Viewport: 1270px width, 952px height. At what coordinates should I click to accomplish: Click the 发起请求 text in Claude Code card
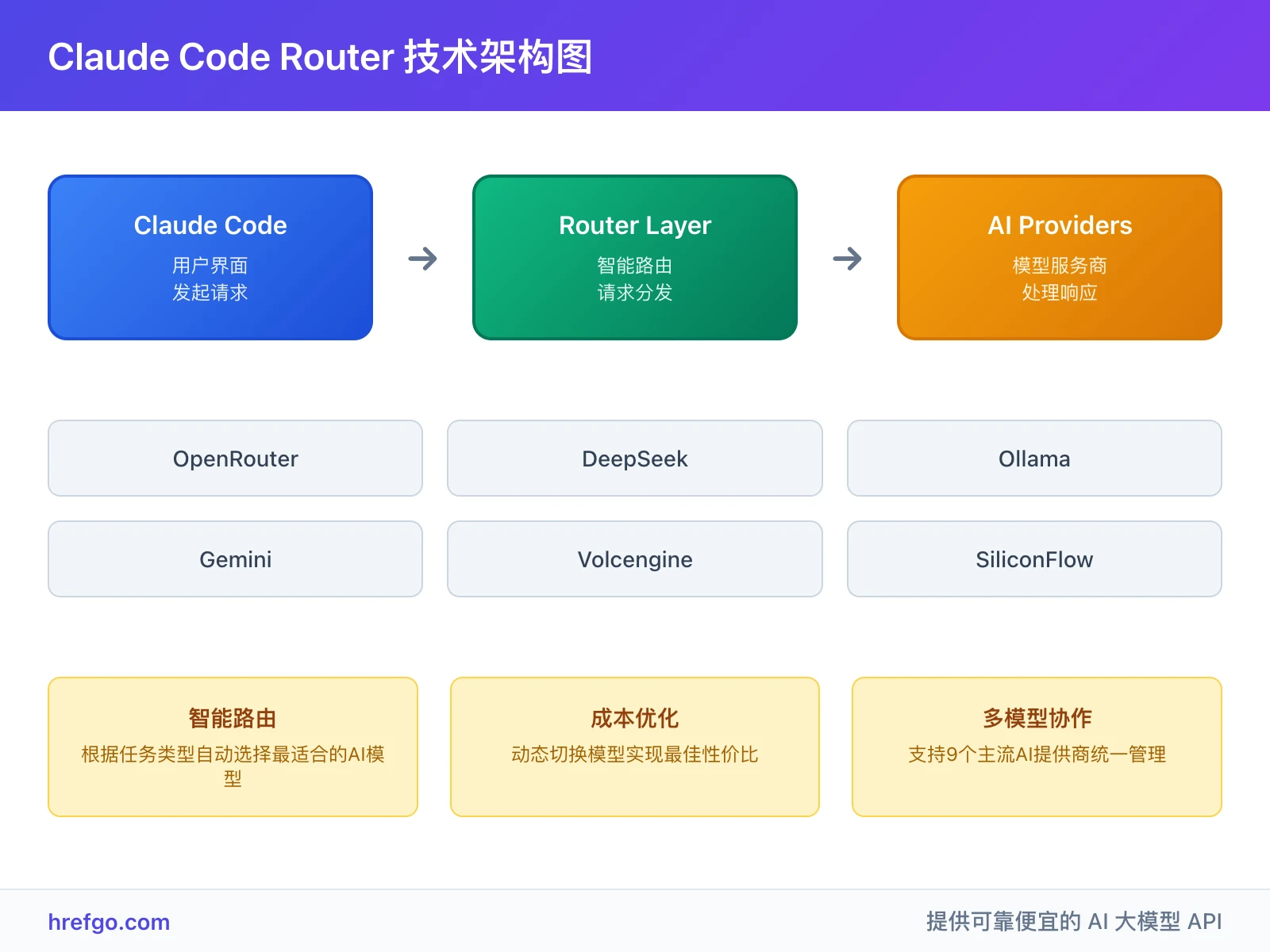click(x=210, y=293)
